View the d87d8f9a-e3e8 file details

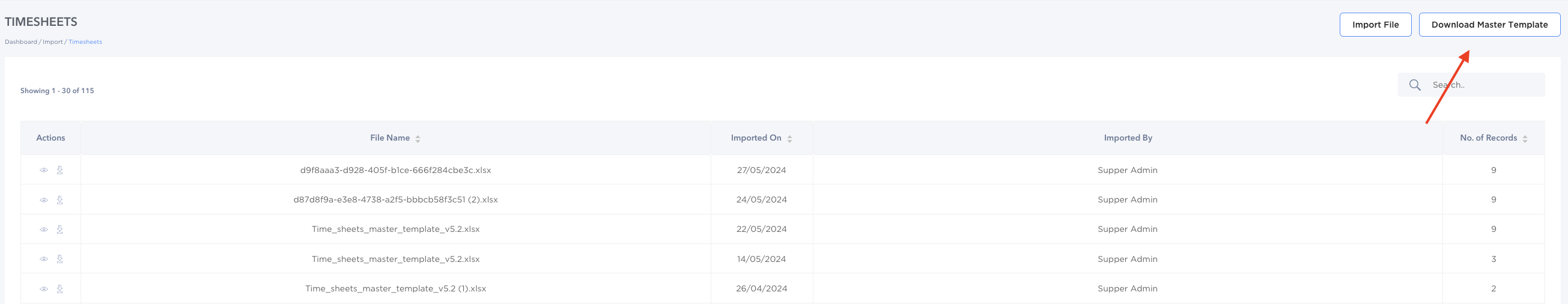[x=44, y=200]
